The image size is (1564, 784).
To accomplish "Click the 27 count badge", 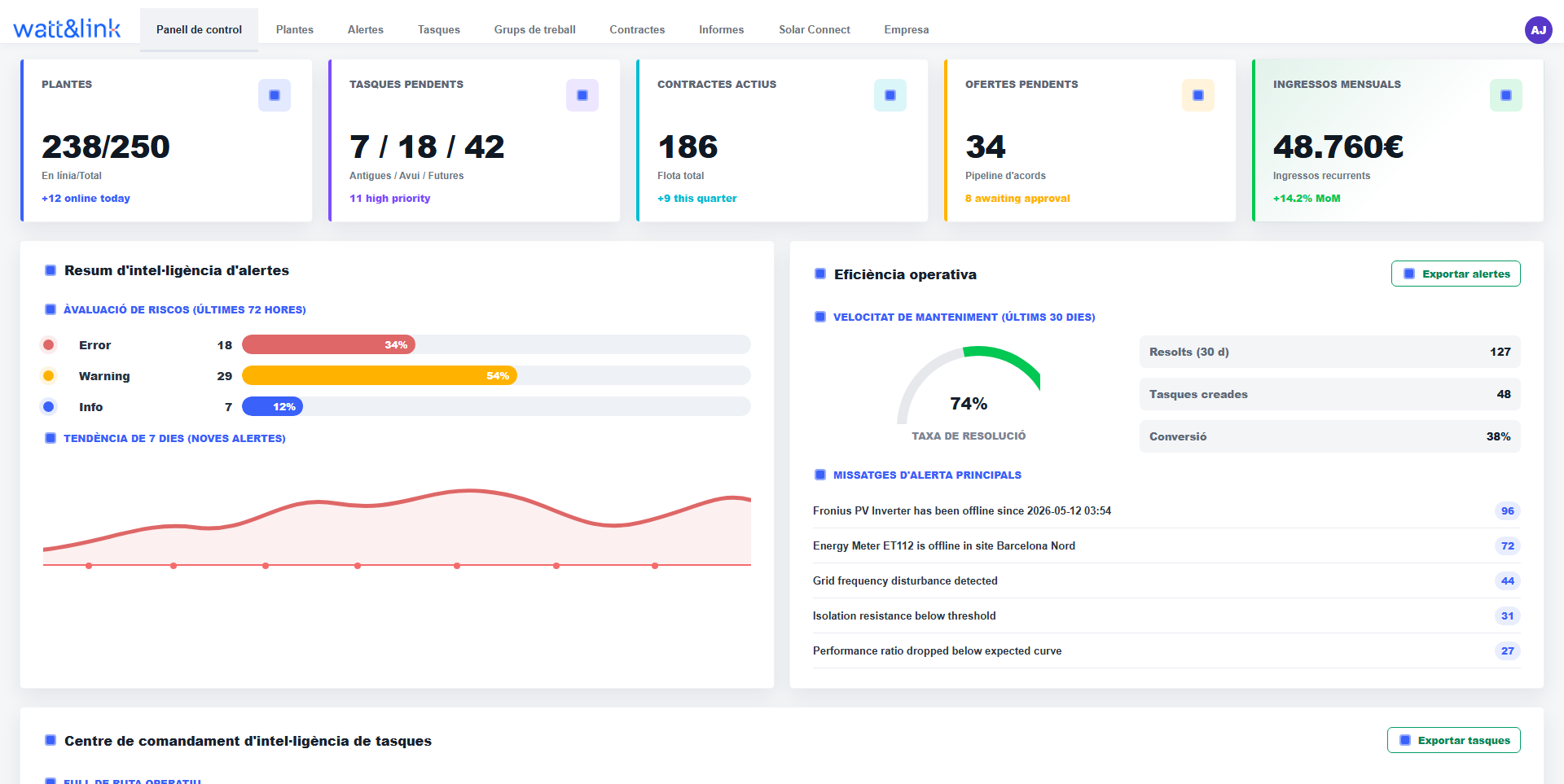I will click(1508, 651).
